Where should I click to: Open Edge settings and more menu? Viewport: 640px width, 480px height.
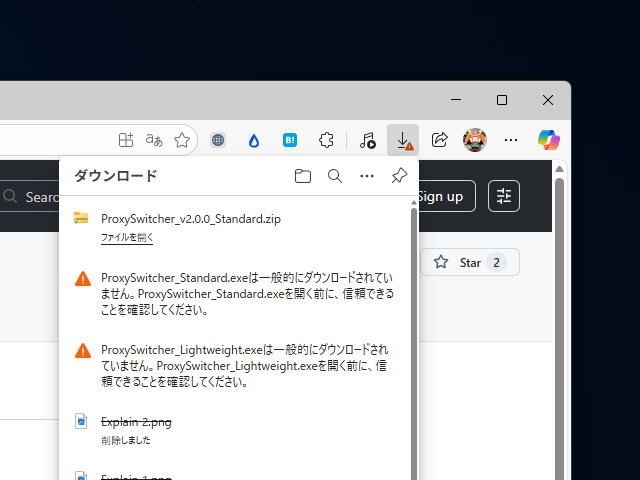click(511, 140)
